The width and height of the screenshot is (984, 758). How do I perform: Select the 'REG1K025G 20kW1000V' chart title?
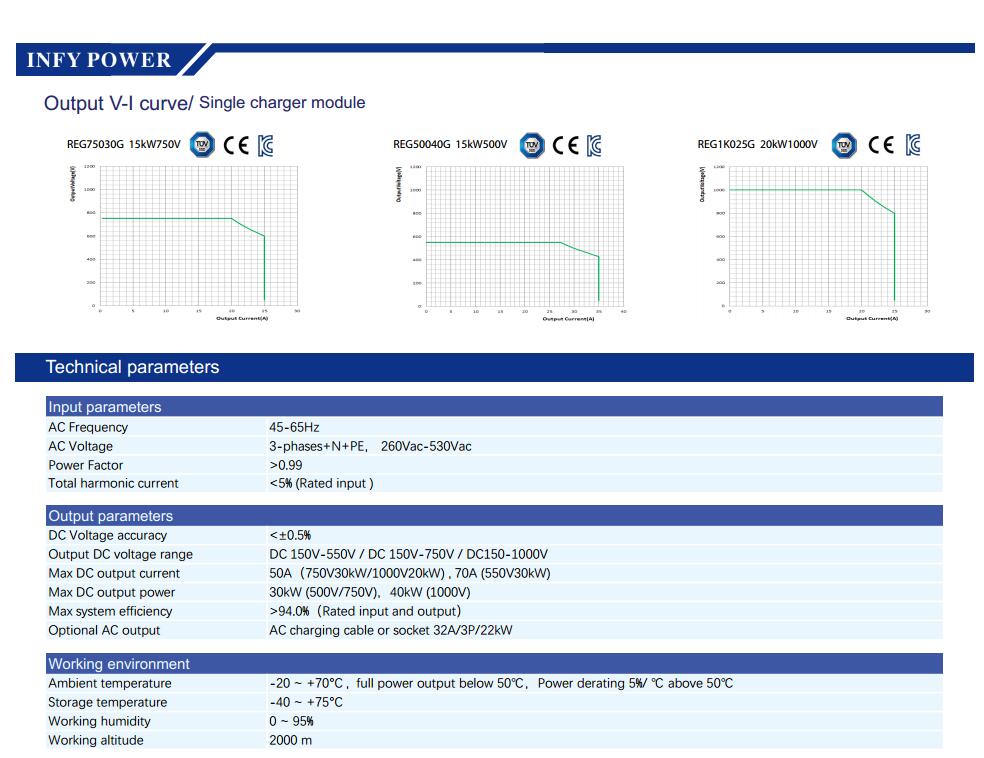[757, 144]
